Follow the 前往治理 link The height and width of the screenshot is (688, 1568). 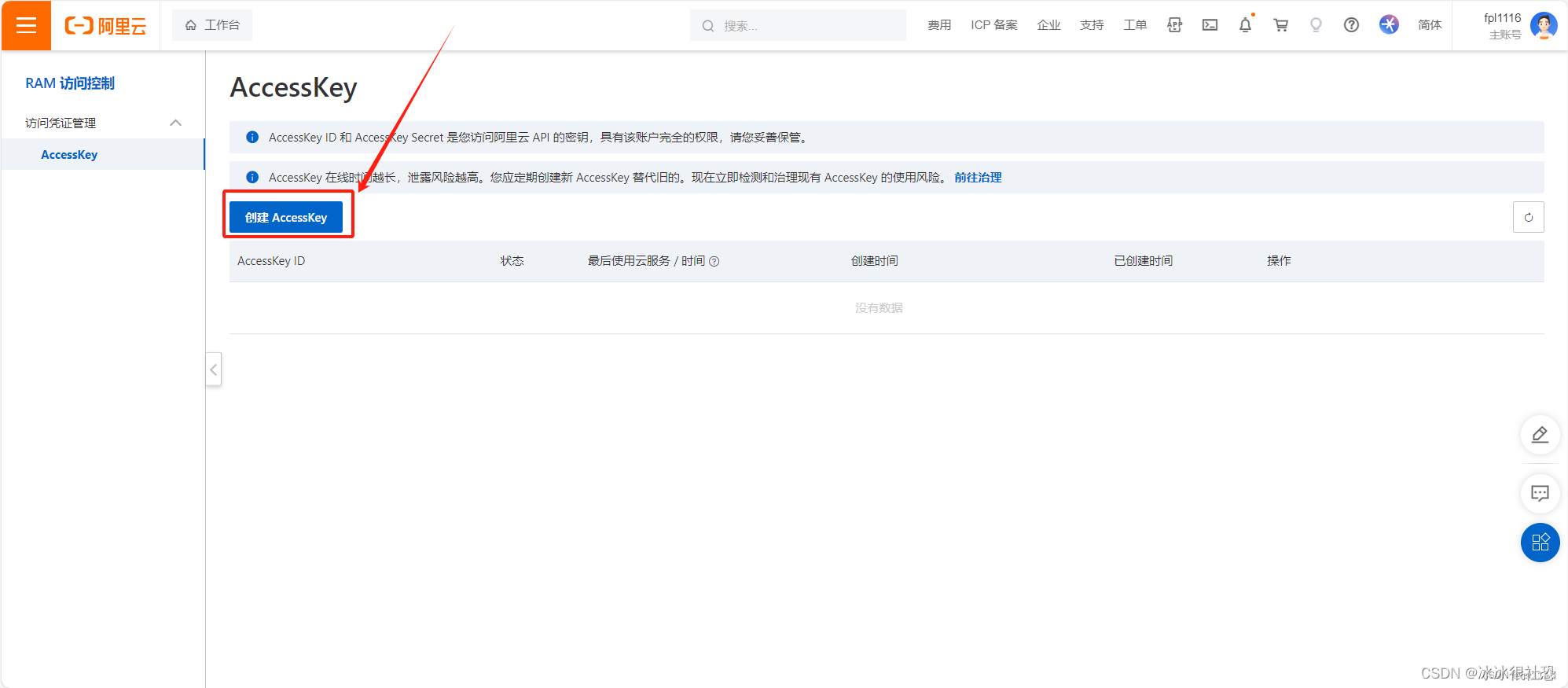pyautogui.click(x=978, y=178)
